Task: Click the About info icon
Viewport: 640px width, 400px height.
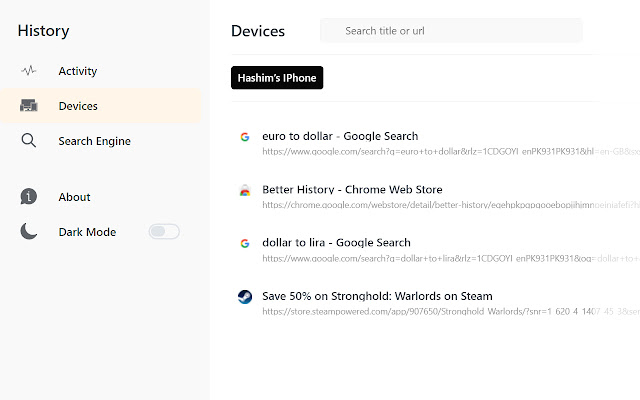Action: [29, 197]
